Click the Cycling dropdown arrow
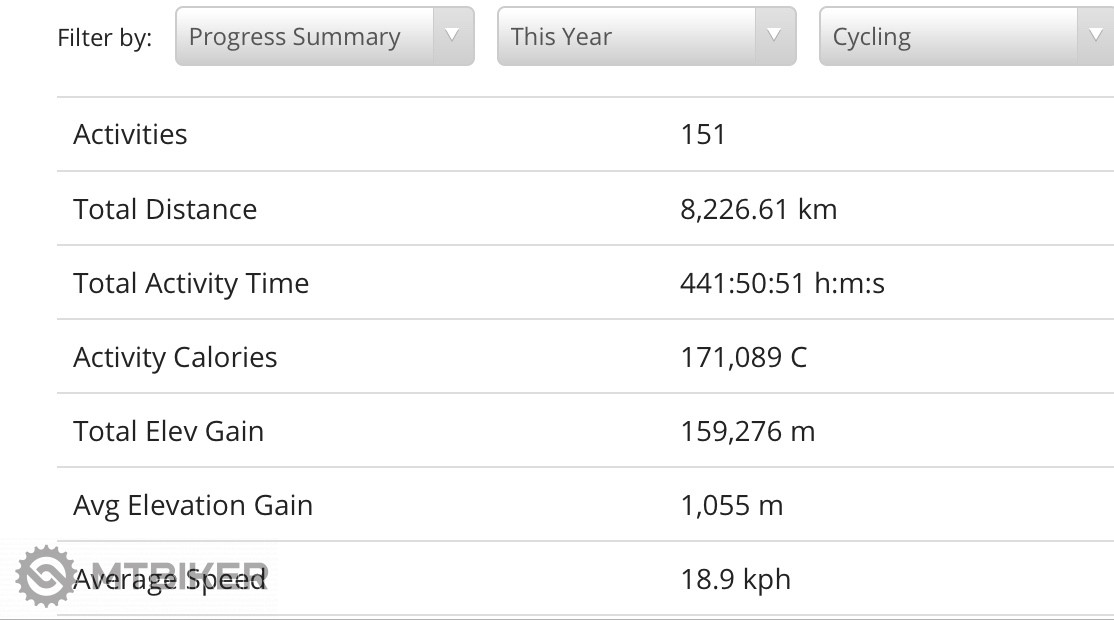This screenshot has width=1114, height=620. point(1095,36)
